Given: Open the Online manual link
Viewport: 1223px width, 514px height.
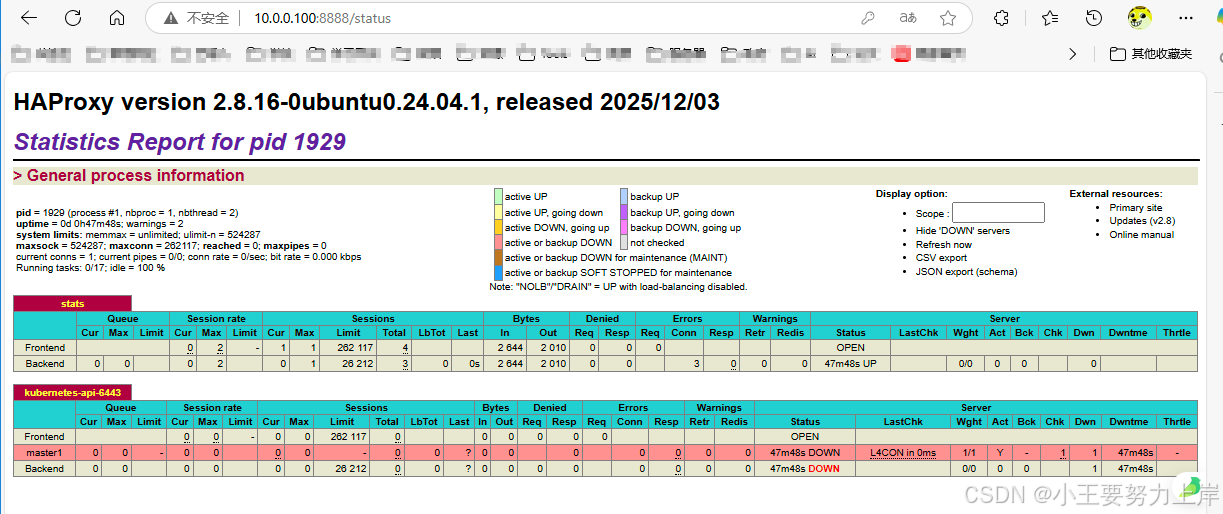Looking at the screenshot, I should [x=1141, y=235].
